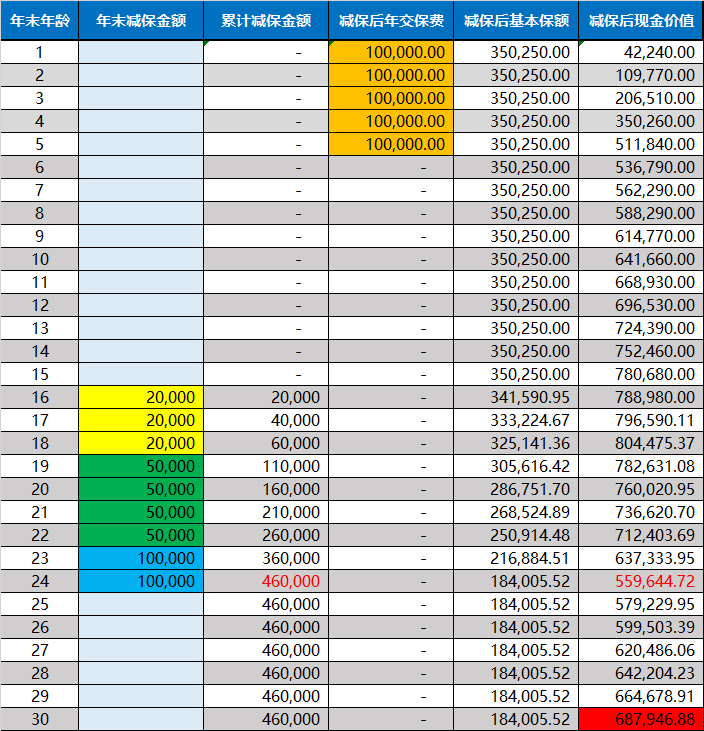Click cash value cell 206,510.00
704x731 pixels.
[x=641, y=98]
